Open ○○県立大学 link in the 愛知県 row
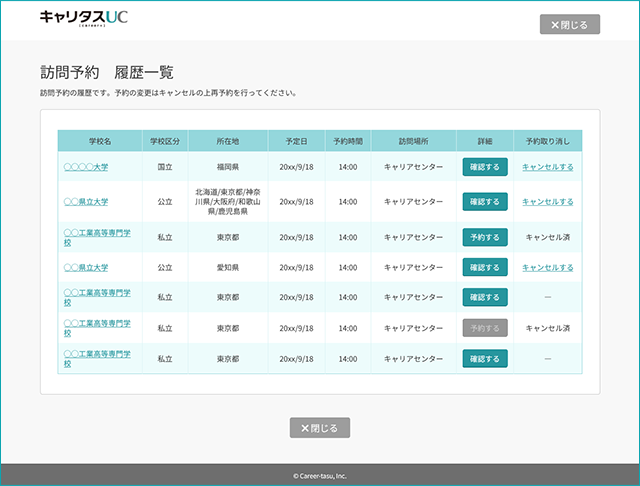Image resolution: width=640 pixels, height=486 pixels. [x=86, y=268]
